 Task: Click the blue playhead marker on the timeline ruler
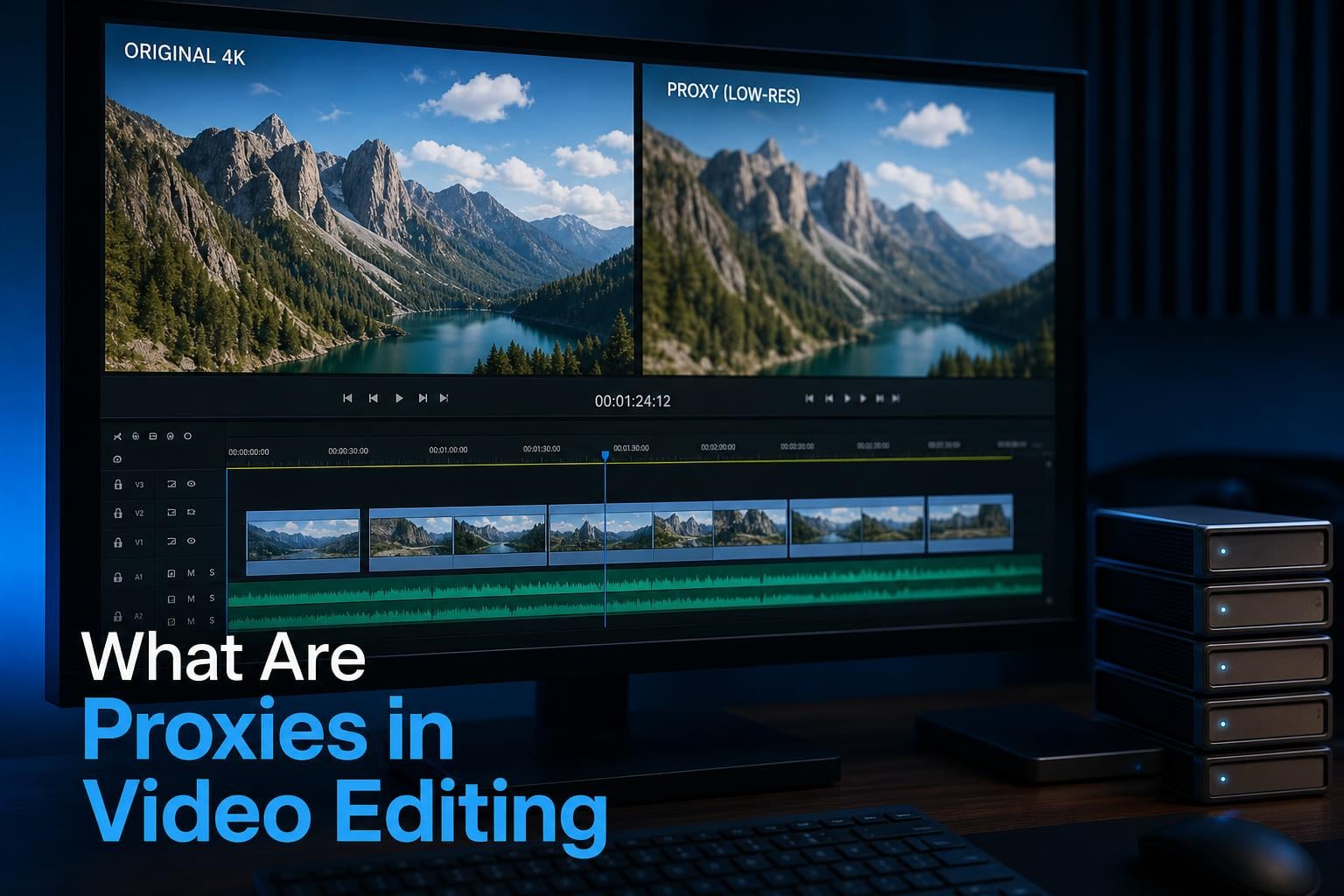(x=605, y=456)
